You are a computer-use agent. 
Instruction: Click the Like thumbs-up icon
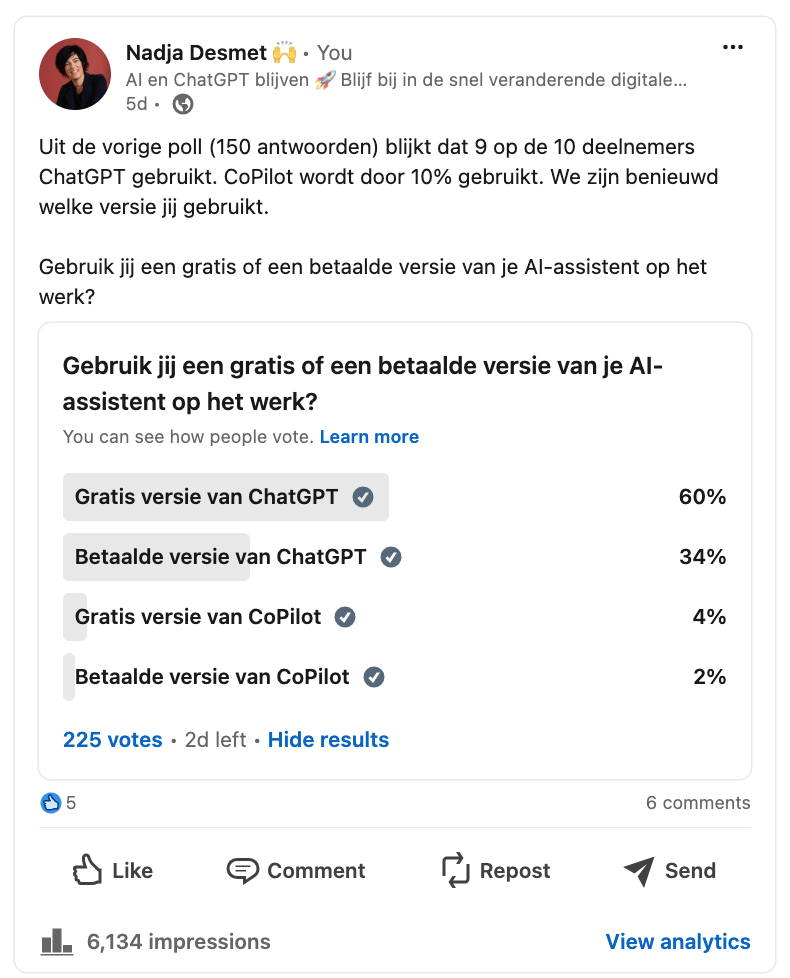[x=87, y=869]
